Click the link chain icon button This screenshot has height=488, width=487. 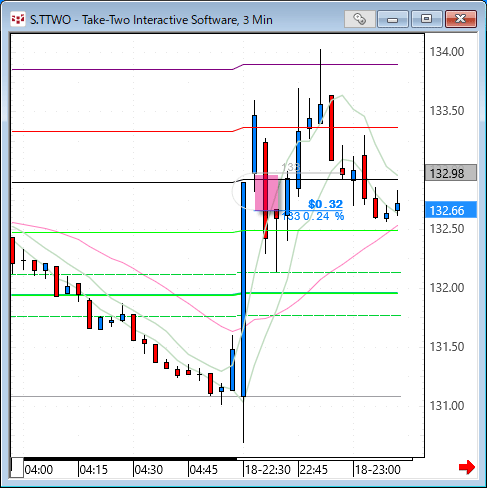(359, 19)
